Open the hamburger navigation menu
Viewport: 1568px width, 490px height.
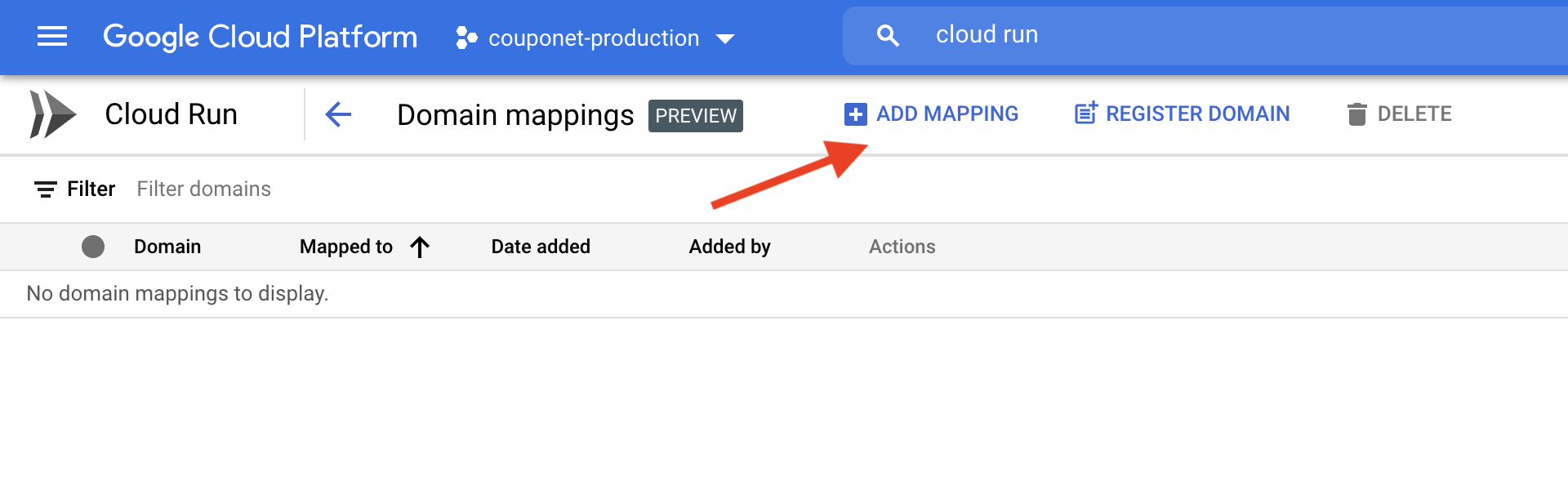[x=52, y=37]
